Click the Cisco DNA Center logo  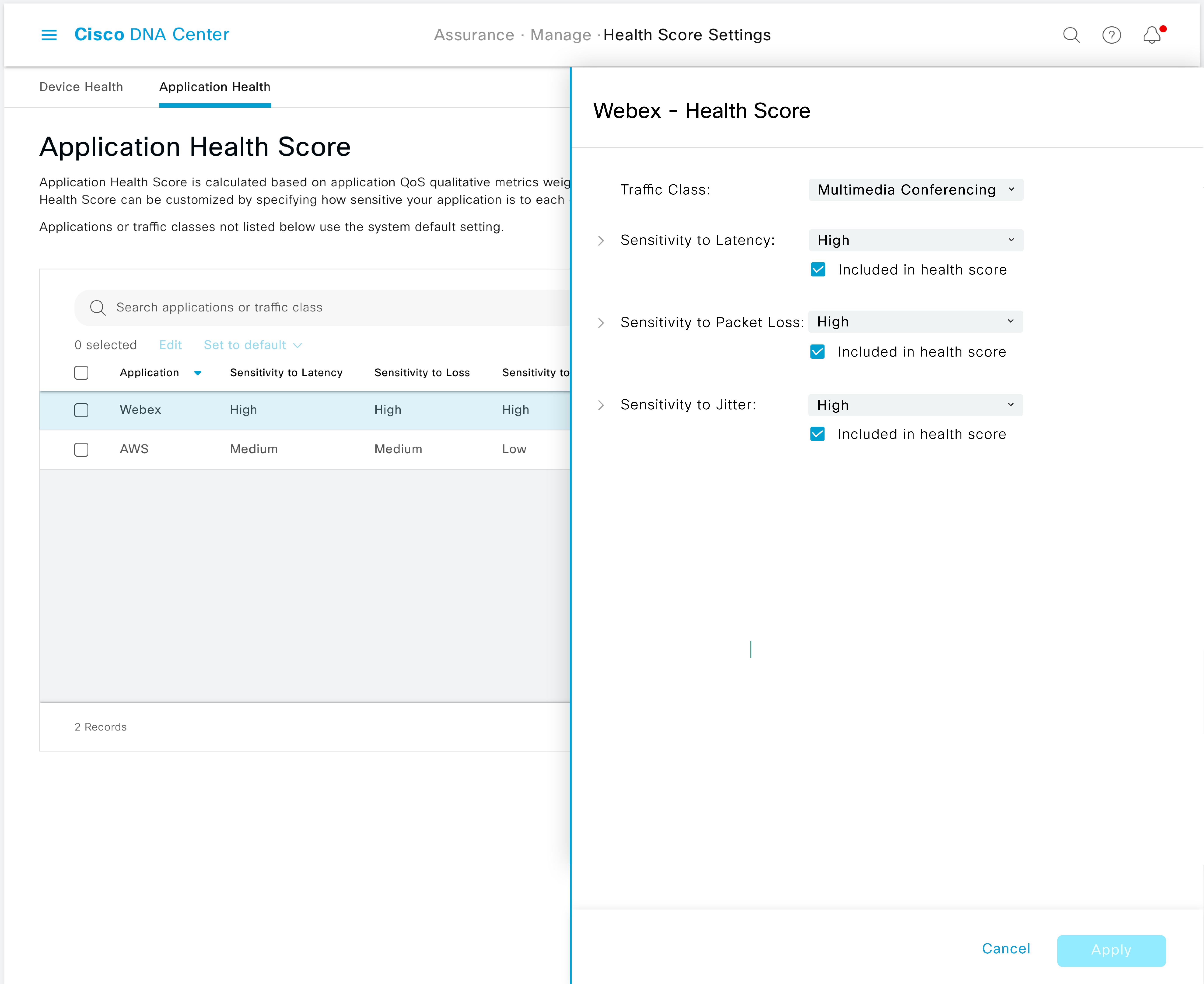(152, 35)
